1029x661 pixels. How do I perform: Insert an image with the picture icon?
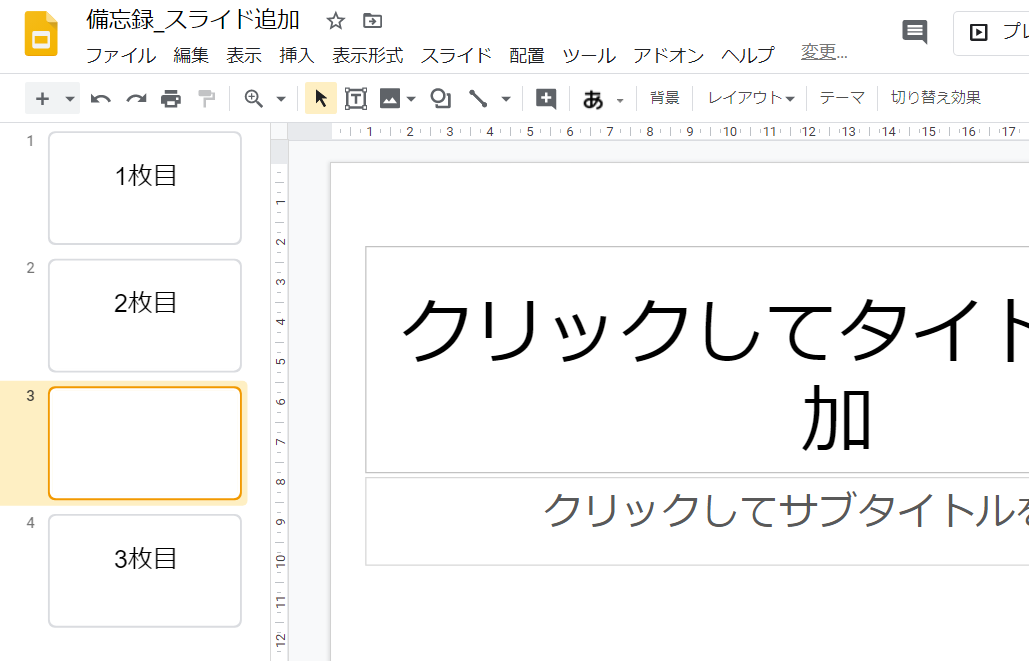coord(390,99)
